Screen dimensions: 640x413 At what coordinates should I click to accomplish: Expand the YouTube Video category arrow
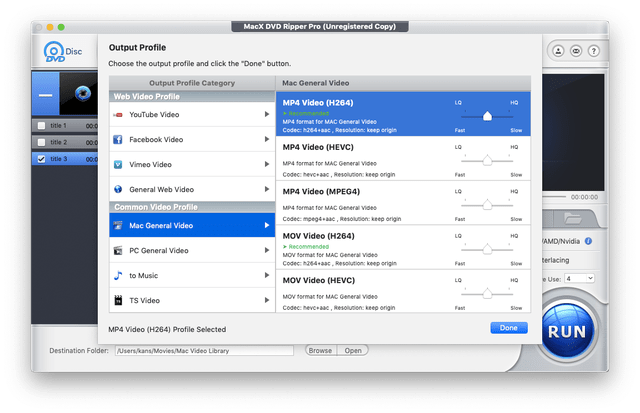(x=266, y=115)
